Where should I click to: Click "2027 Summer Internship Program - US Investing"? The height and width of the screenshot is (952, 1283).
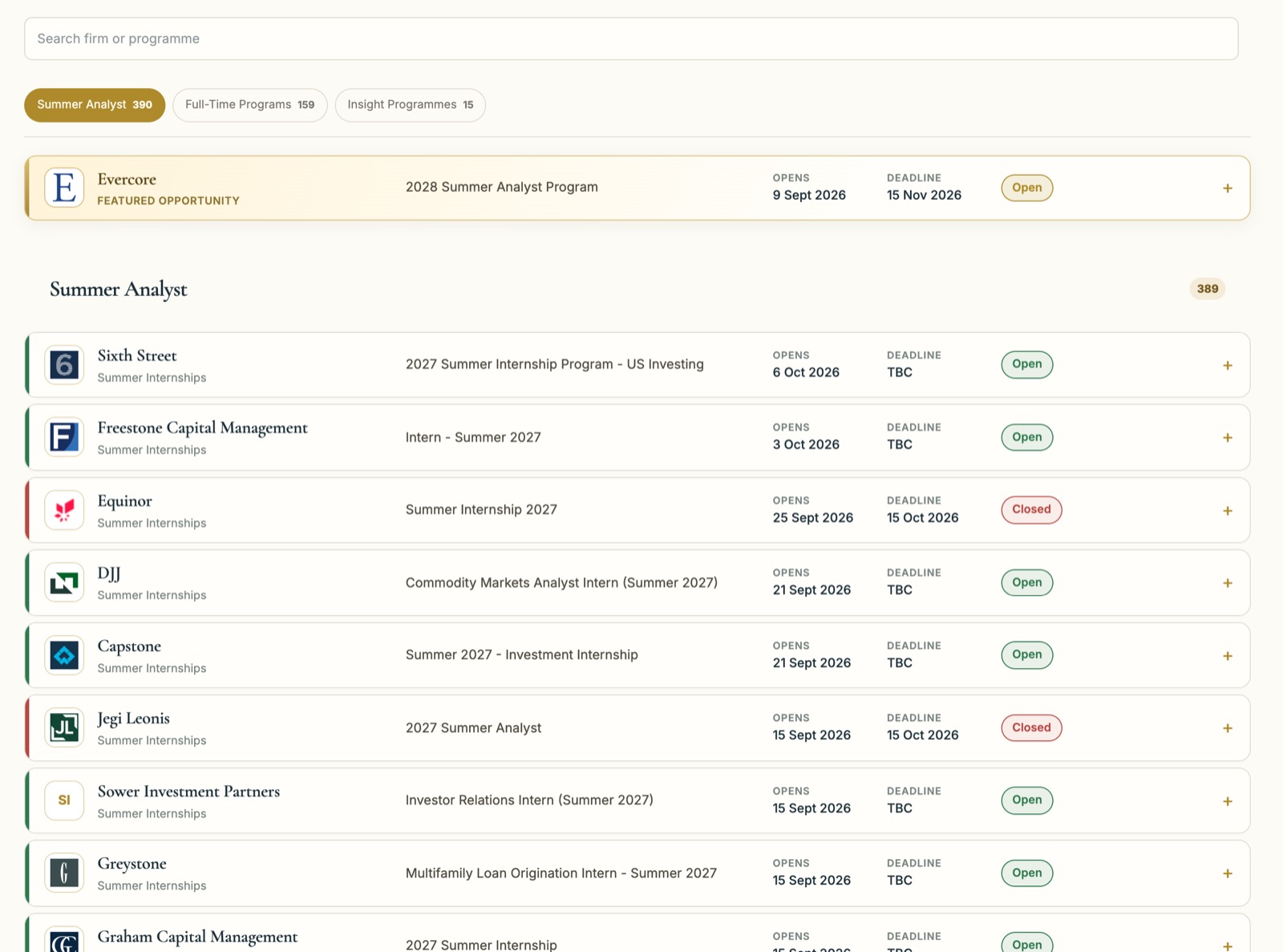click(x=555, y=364)
